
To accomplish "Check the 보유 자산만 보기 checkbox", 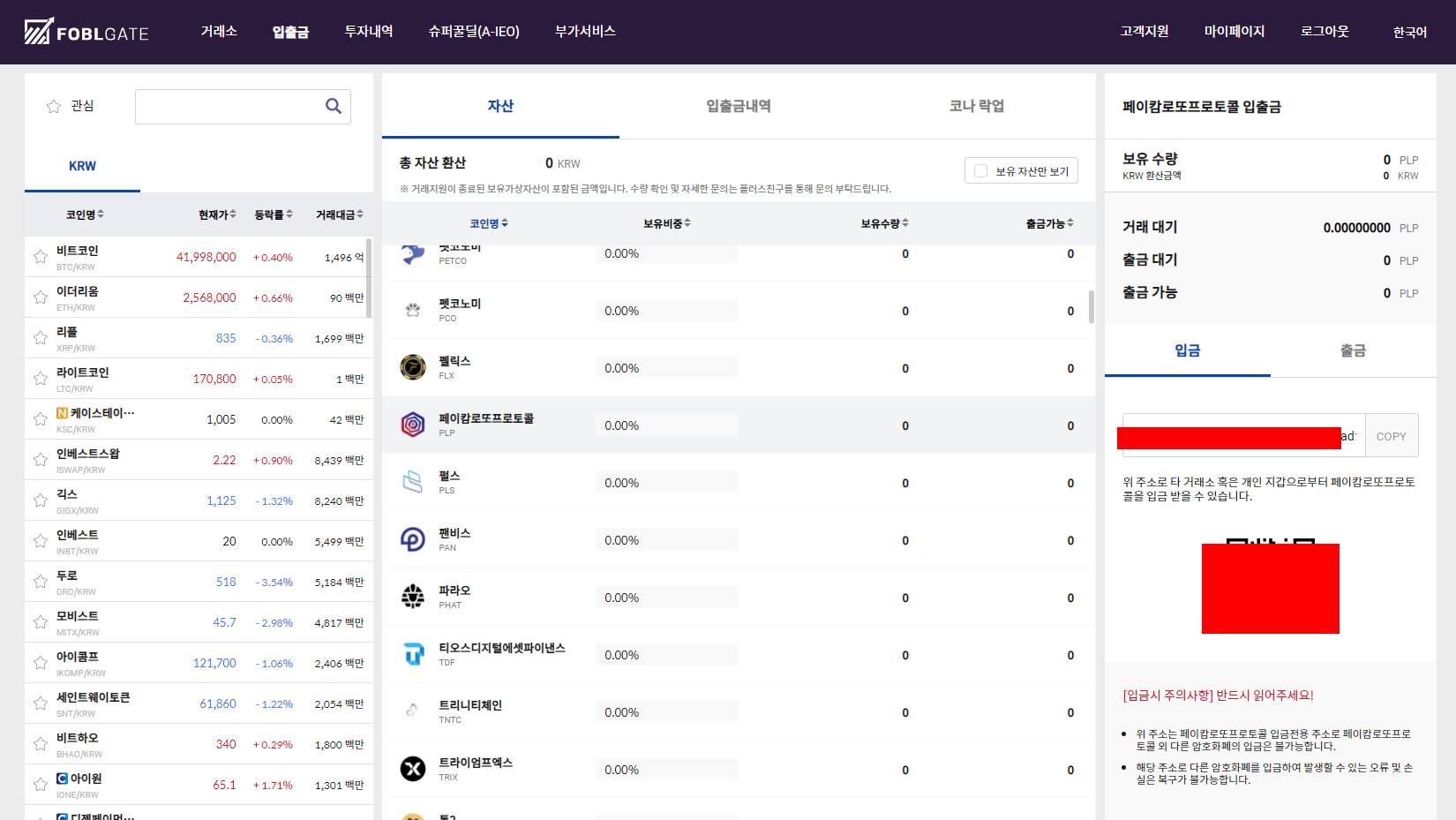I will (980, 171).
